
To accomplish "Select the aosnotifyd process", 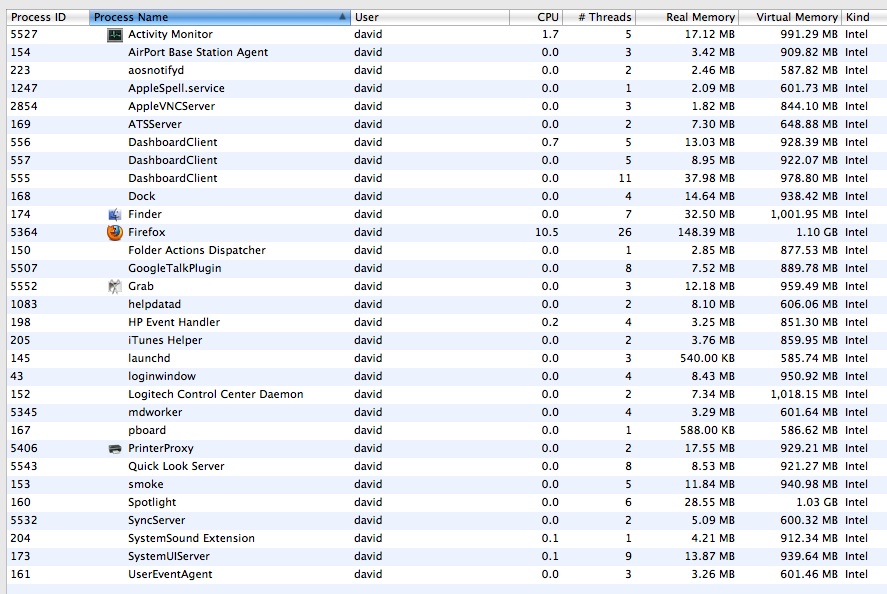I will click(x=156, y=70).
